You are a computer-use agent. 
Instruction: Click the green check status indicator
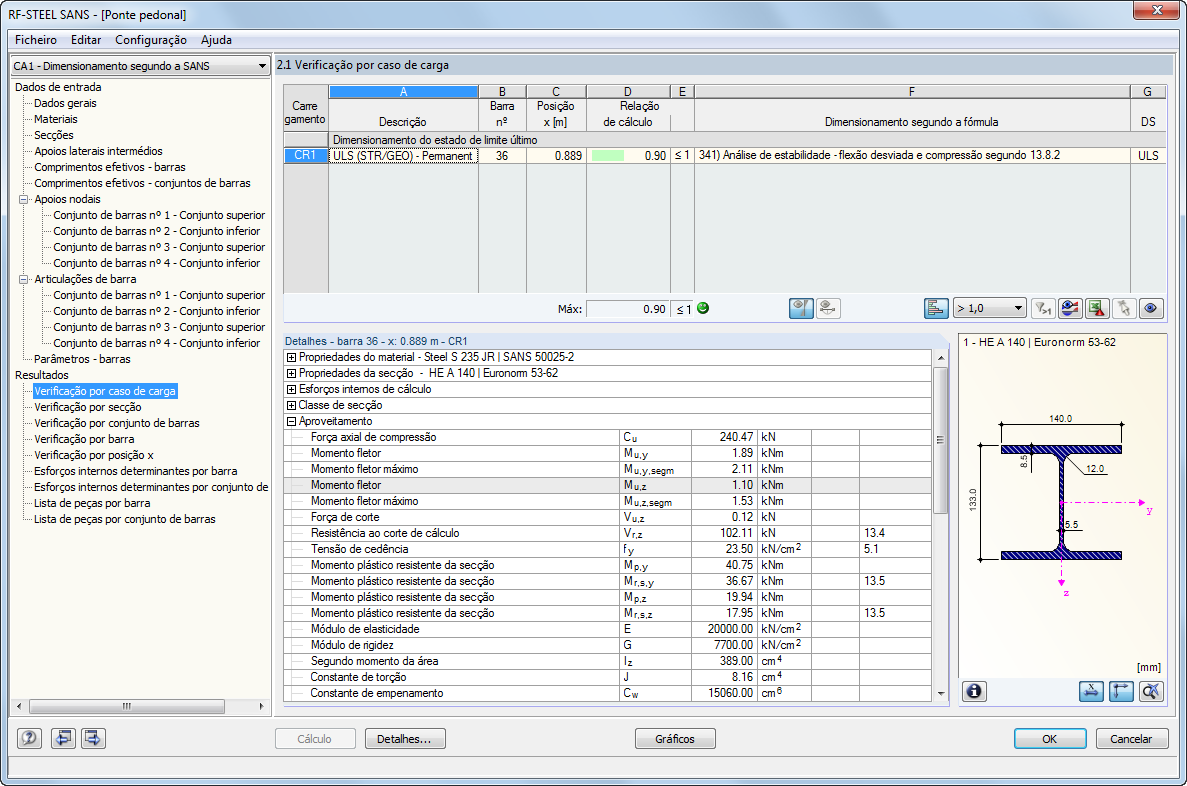point(703,308)
